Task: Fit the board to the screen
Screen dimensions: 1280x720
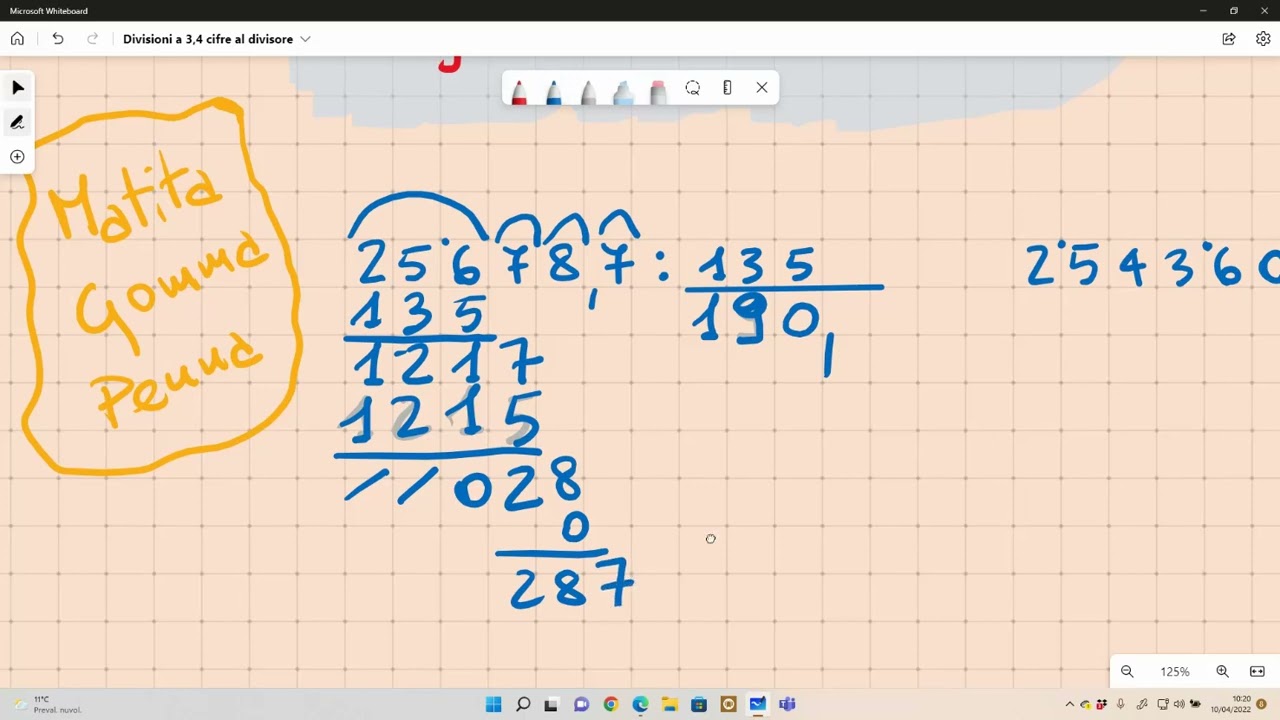Action: 1257,672
